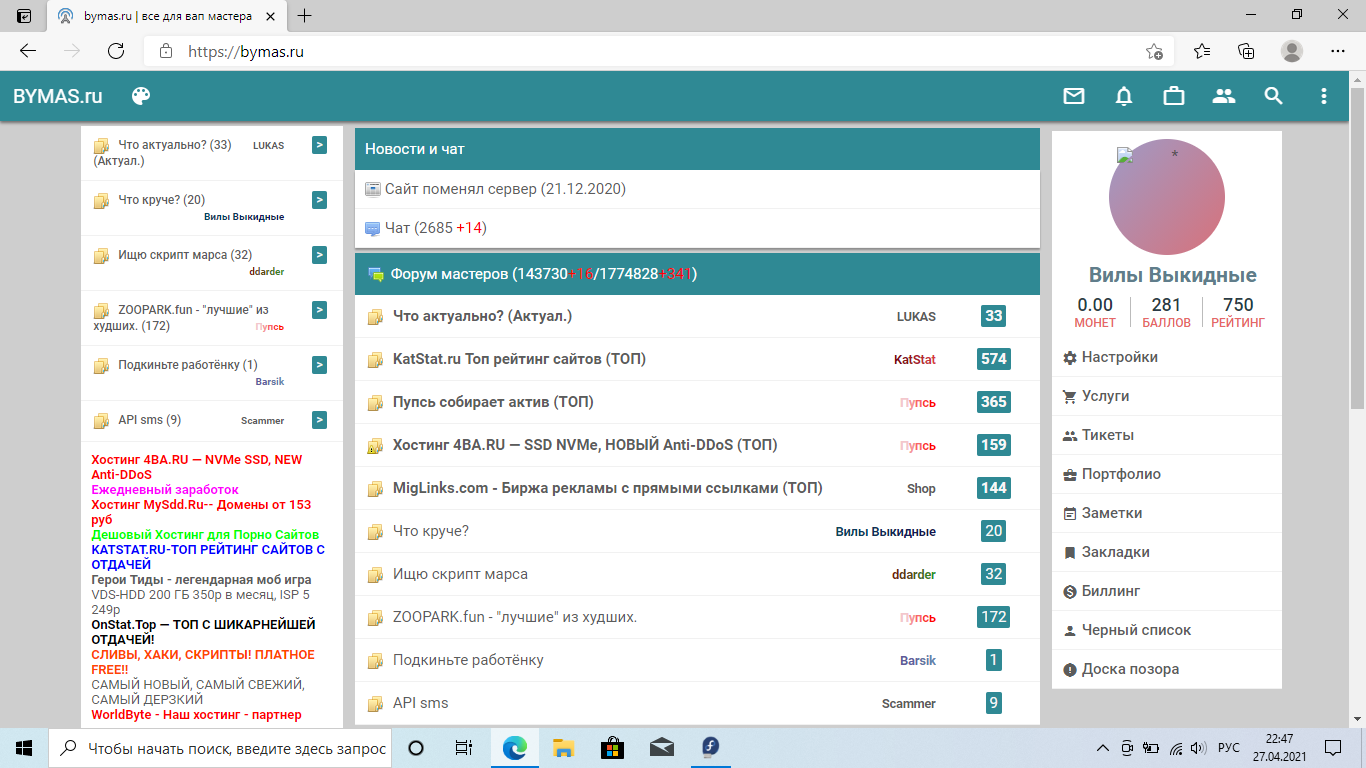Open the mail messages icon

(x=1074, y=96)
